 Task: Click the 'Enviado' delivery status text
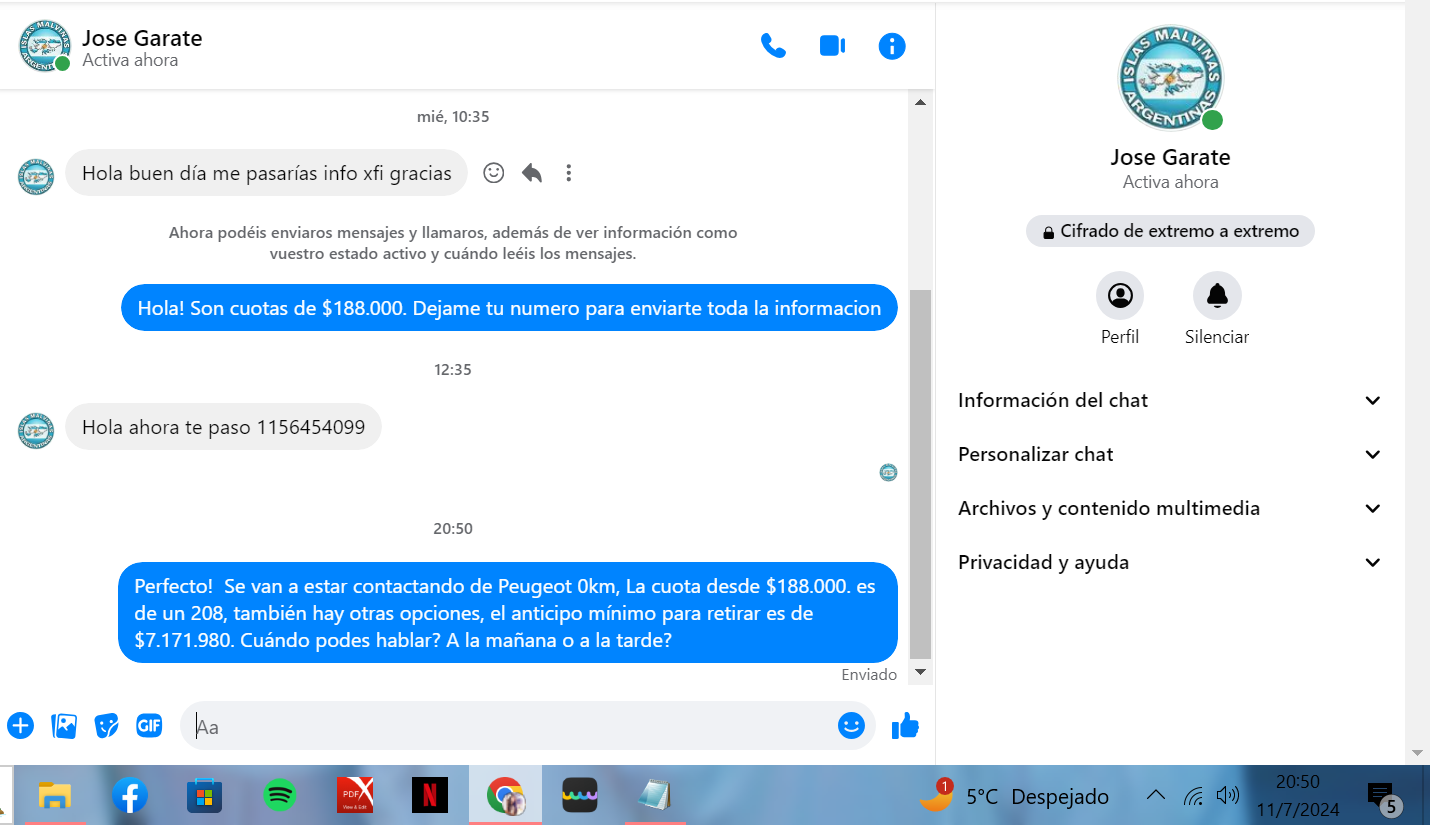(869, 674)
